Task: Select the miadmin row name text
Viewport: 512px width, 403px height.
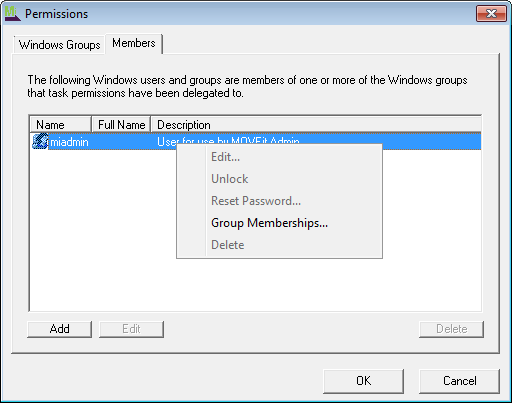Action: pos(69,142)
